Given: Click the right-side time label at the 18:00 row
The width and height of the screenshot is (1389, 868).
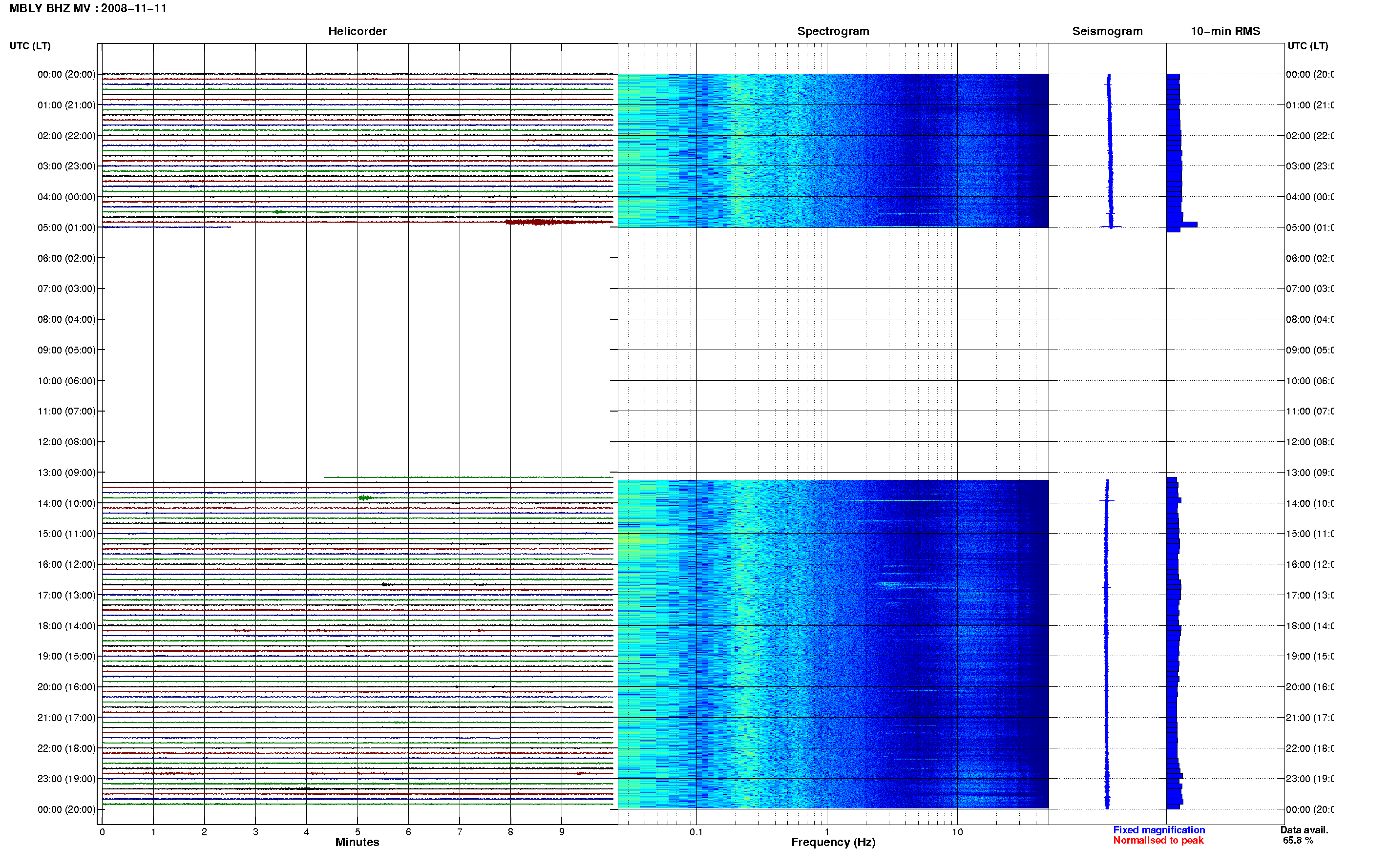Looking at the screenshot, I should (x=1310, y=626).
